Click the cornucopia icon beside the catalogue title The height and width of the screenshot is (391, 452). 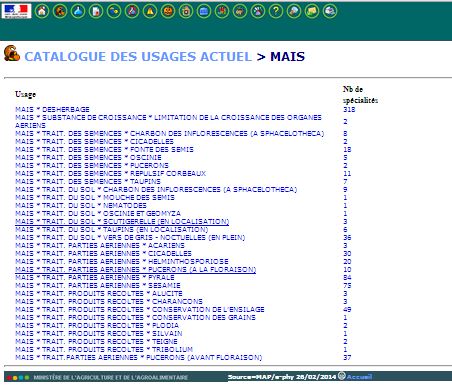coord(12,53)
